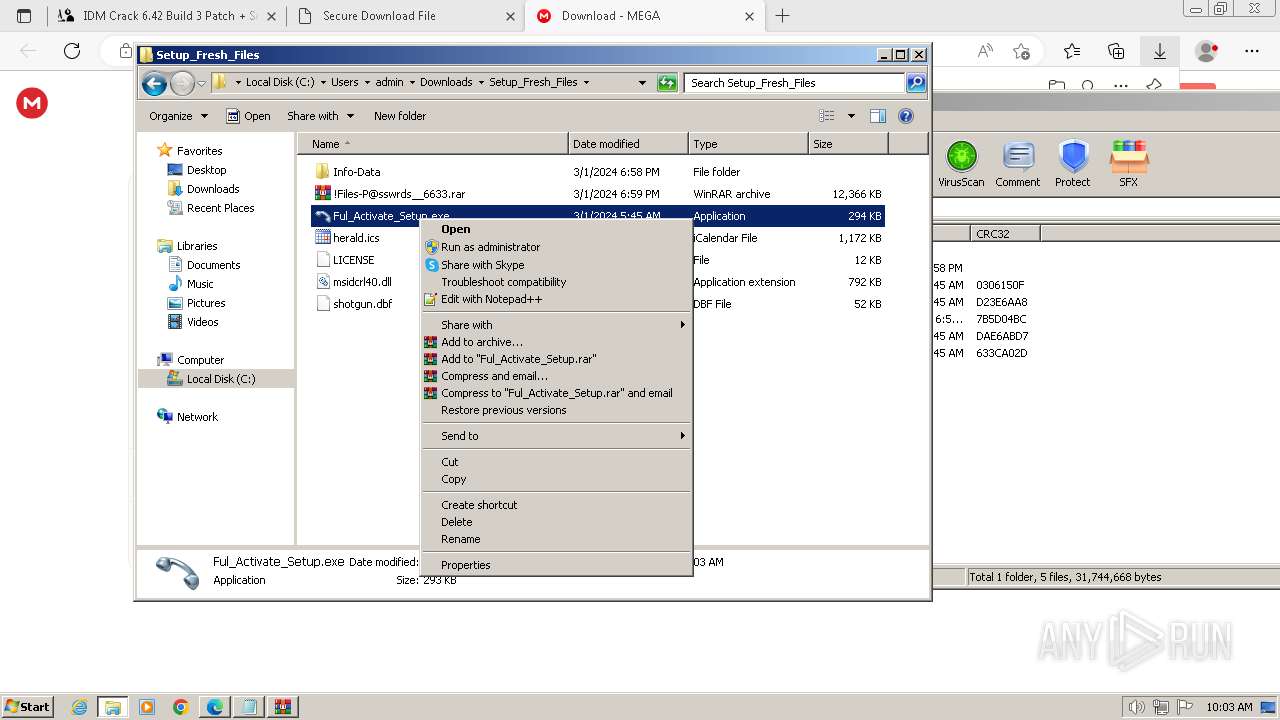This screenshot has height=720, width=1280.
Task: Open a new browser tab
Action: 782,16
